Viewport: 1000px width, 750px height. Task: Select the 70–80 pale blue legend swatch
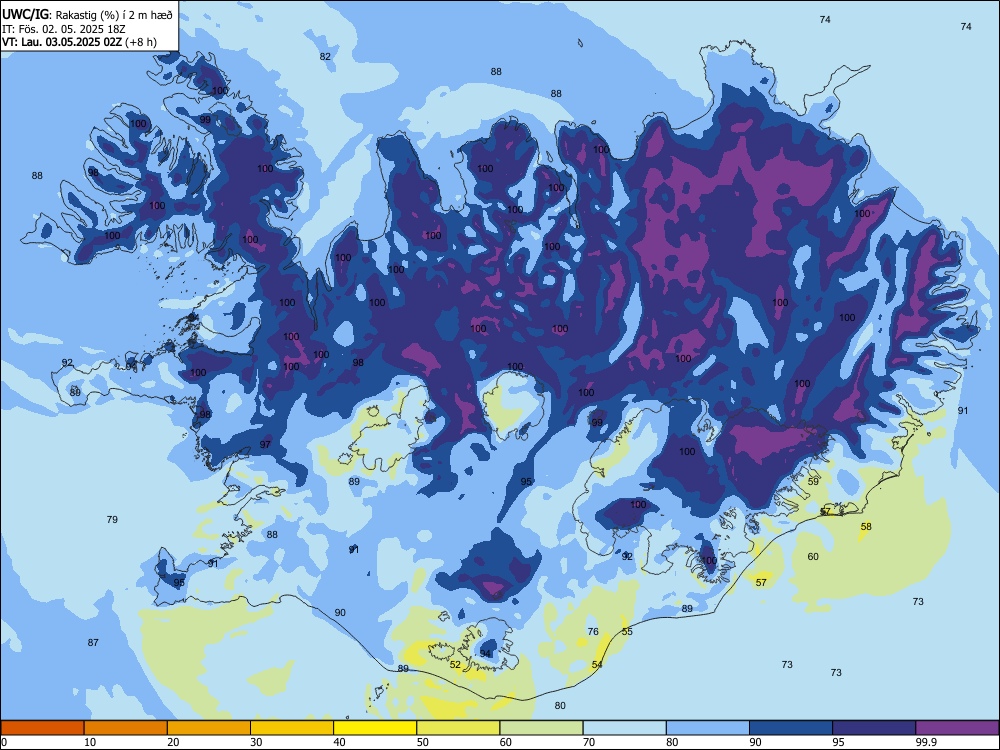coord(625,728)
